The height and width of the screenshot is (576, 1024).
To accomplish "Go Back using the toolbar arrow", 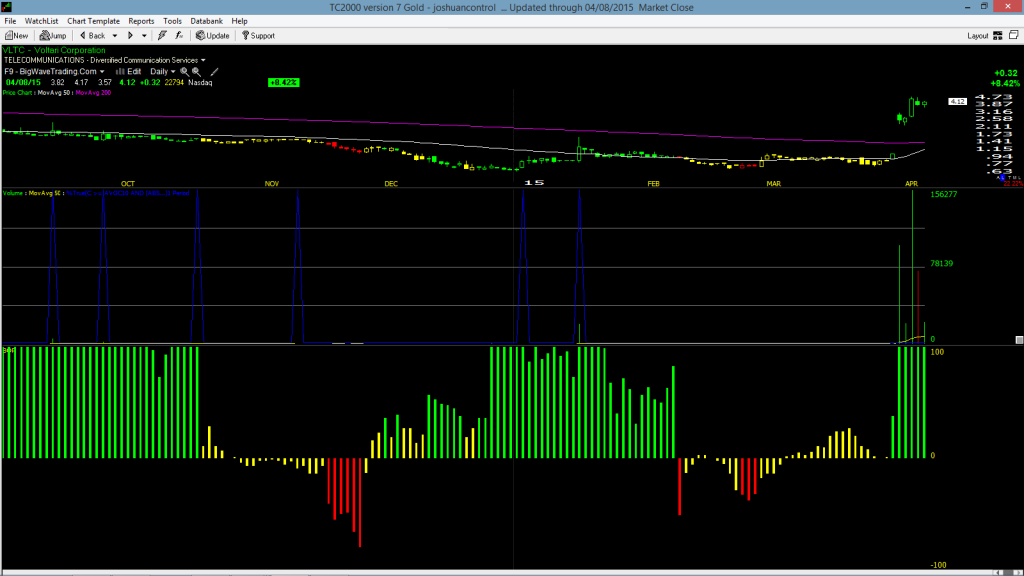I will tap(92, 35).
